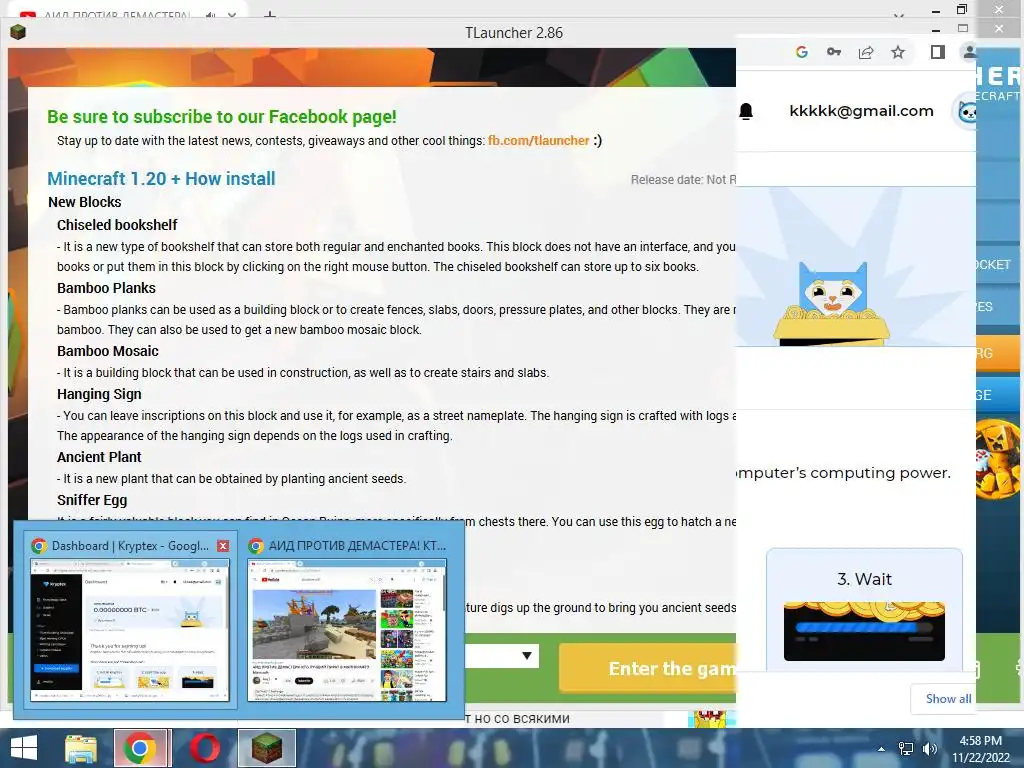The width and height of the screenshot is (1024, 768).
Task: Open the password key icon in Chrome
Action: 834,52
